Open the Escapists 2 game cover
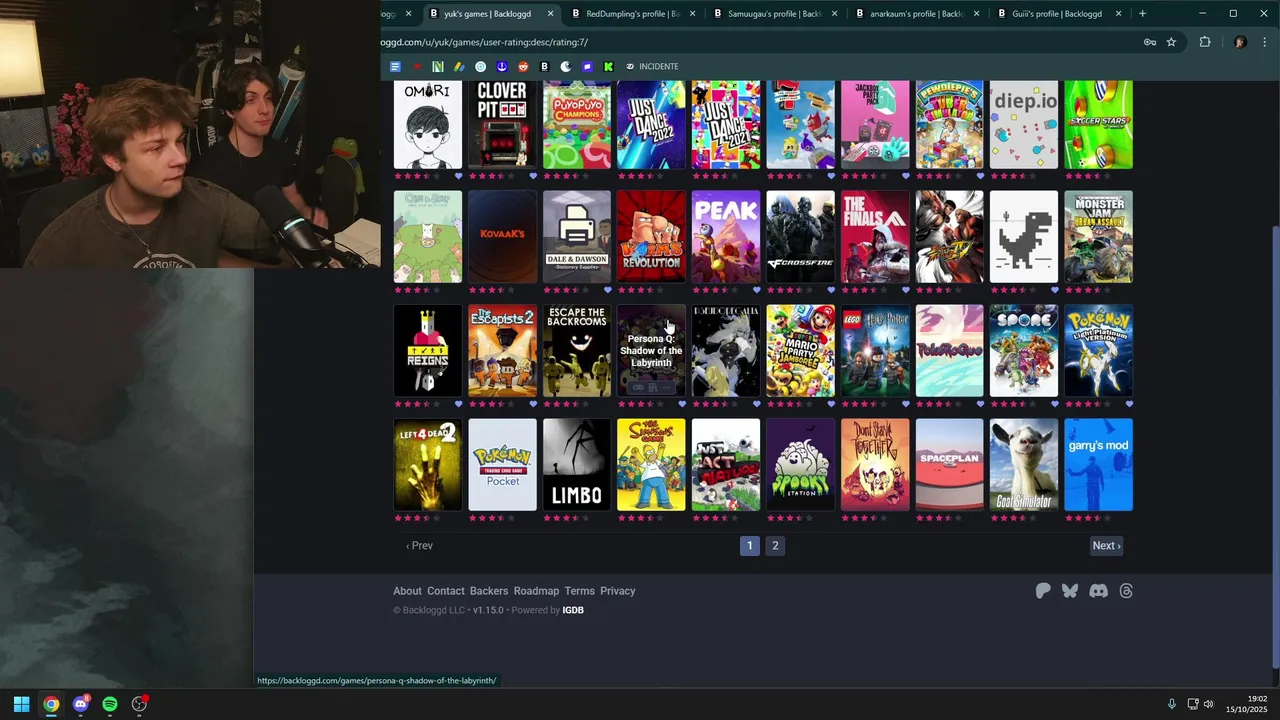Image resolution: width=1280 pixels, height=720 pixels. [502, 351]
